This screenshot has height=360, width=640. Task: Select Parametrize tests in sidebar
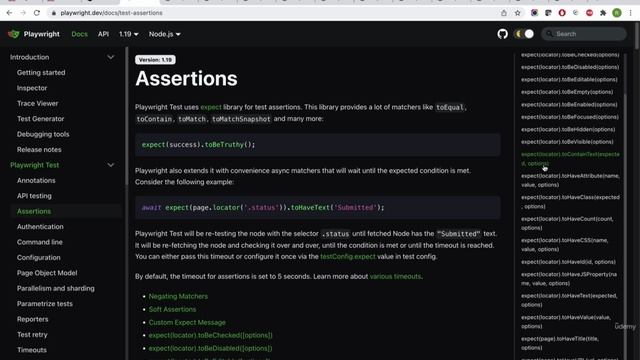[44, 304]
